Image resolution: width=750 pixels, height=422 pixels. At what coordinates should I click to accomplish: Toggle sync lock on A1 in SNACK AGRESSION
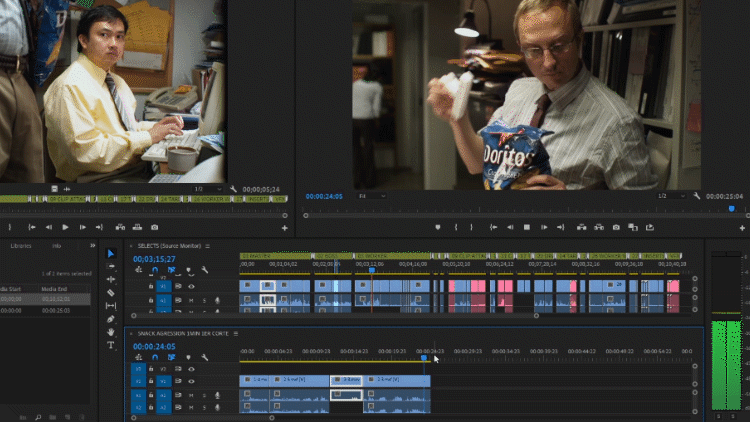pyautogui.click(x=178, y=395)
